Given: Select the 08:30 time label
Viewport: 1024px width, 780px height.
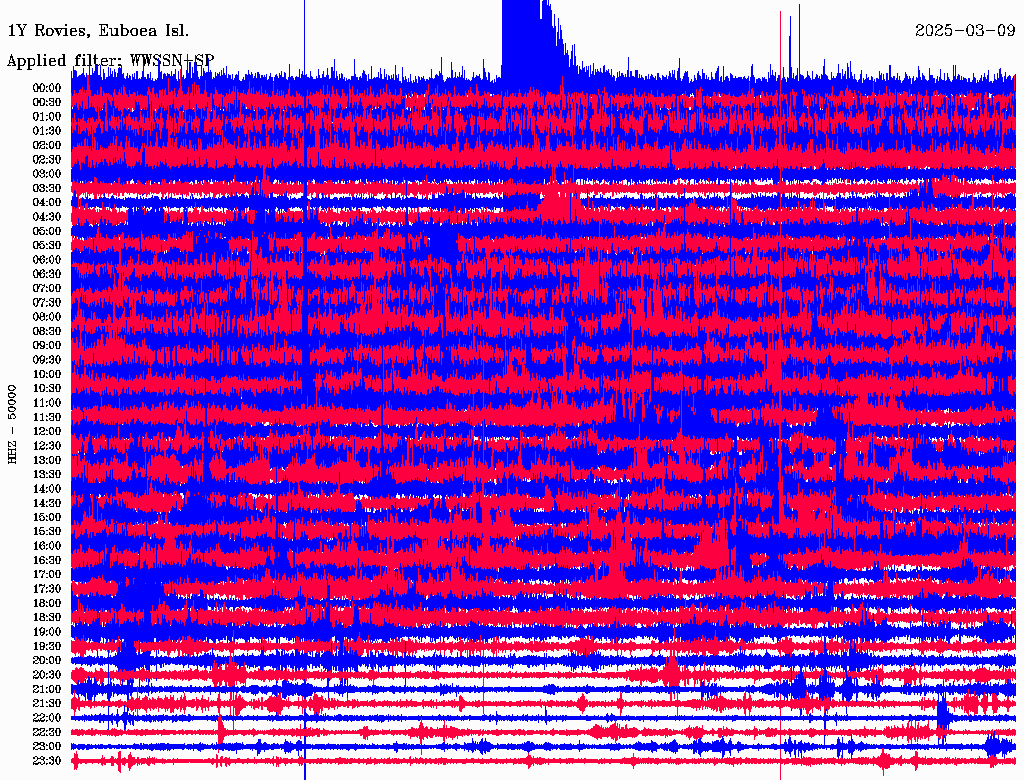Looking at the screenshot, I should (46, 331).
